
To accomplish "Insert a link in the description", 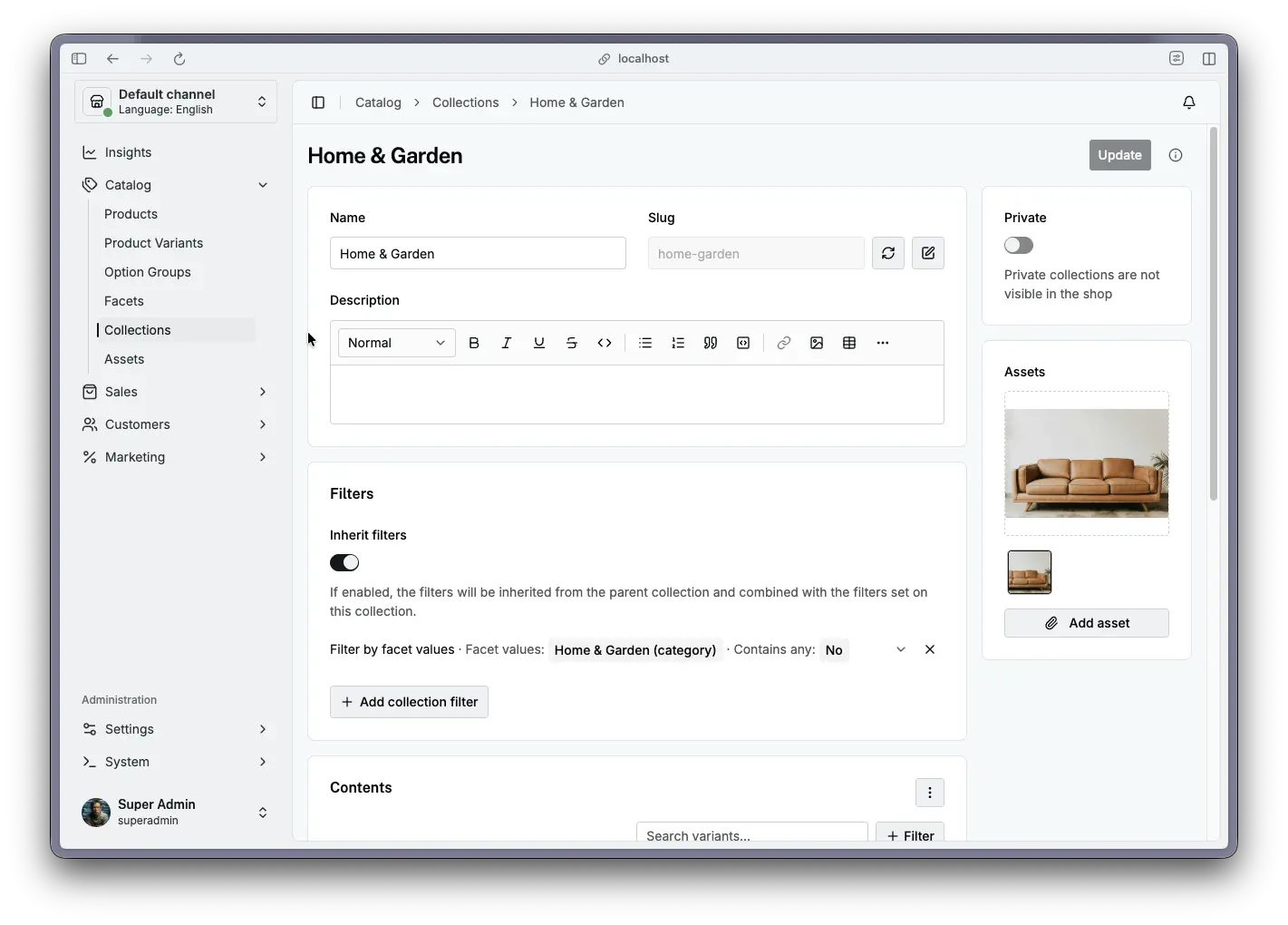I will coord(784,343).
